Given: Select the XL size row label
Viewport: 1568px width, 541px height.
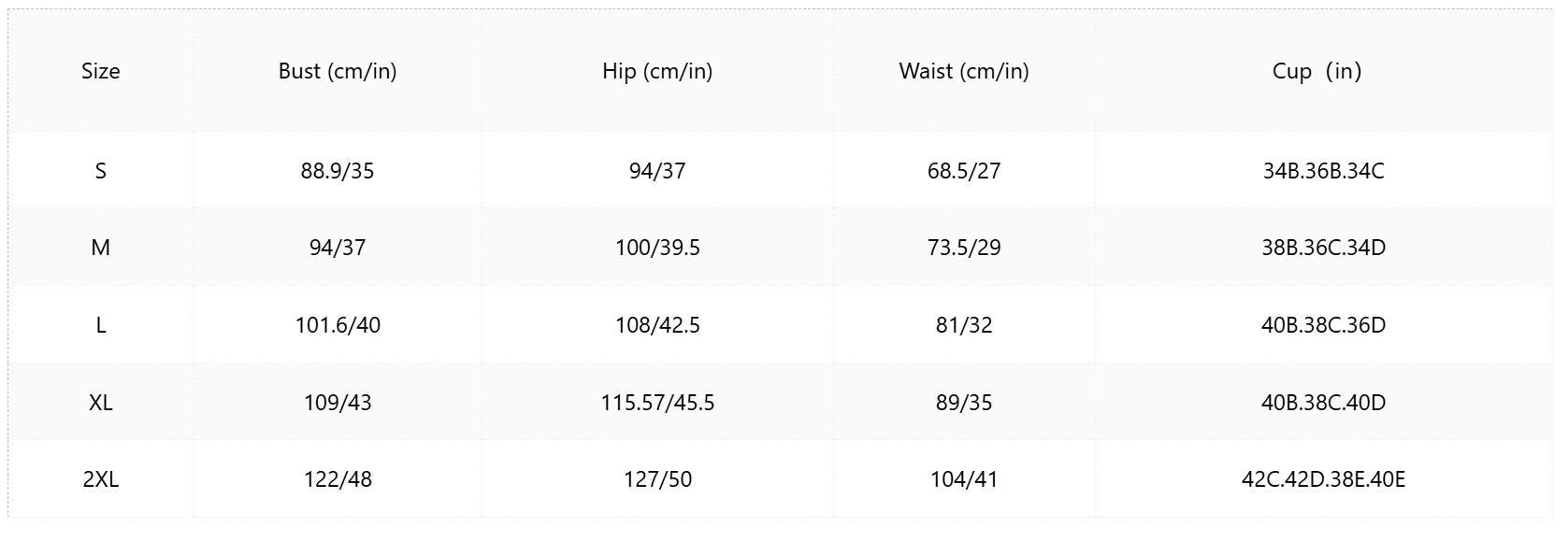Looking at the screenshot, I should point(101,403).
